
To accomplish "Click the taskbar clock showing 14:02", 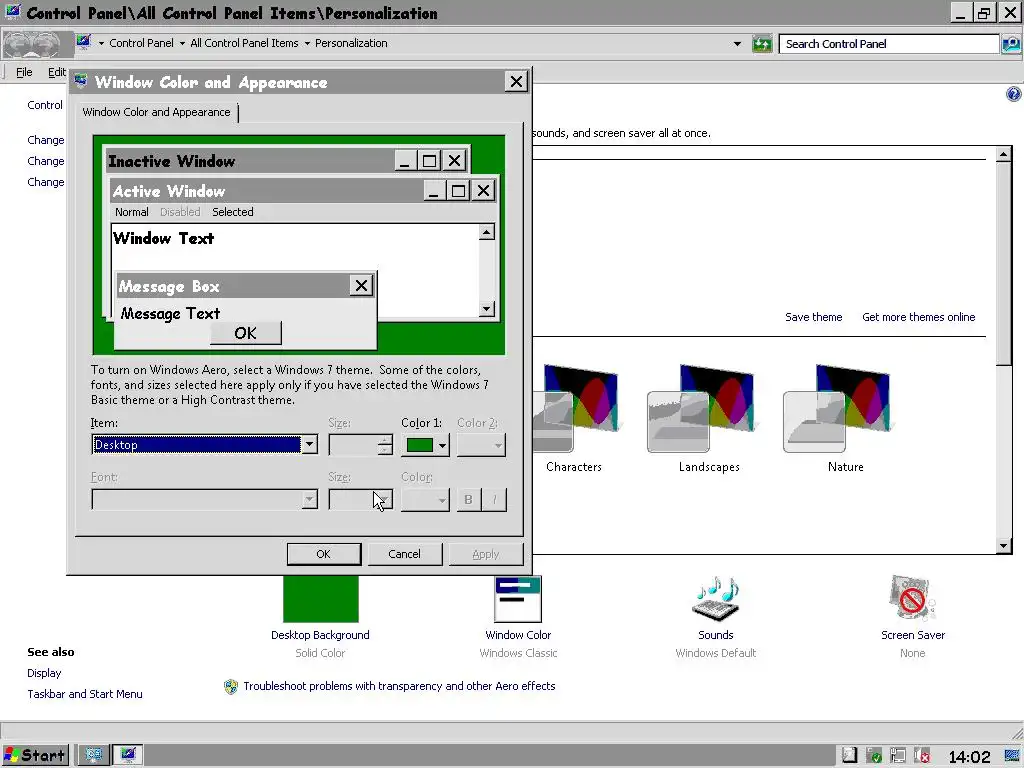I will pos(969,756).
